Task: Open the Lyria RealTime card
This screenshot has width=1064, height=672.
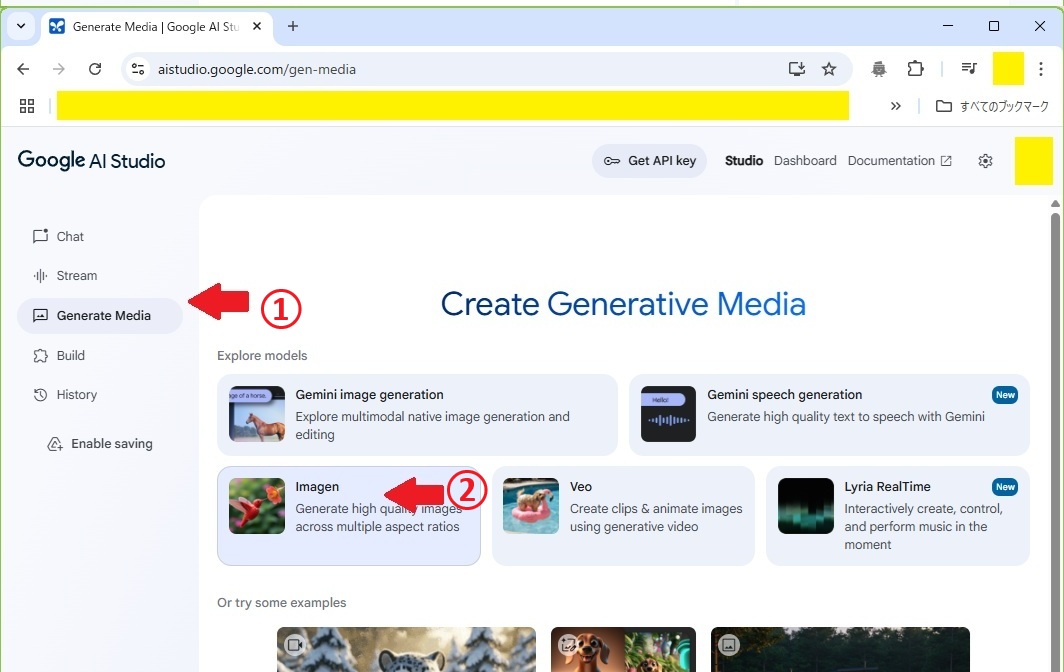Action: click(898, 516)
